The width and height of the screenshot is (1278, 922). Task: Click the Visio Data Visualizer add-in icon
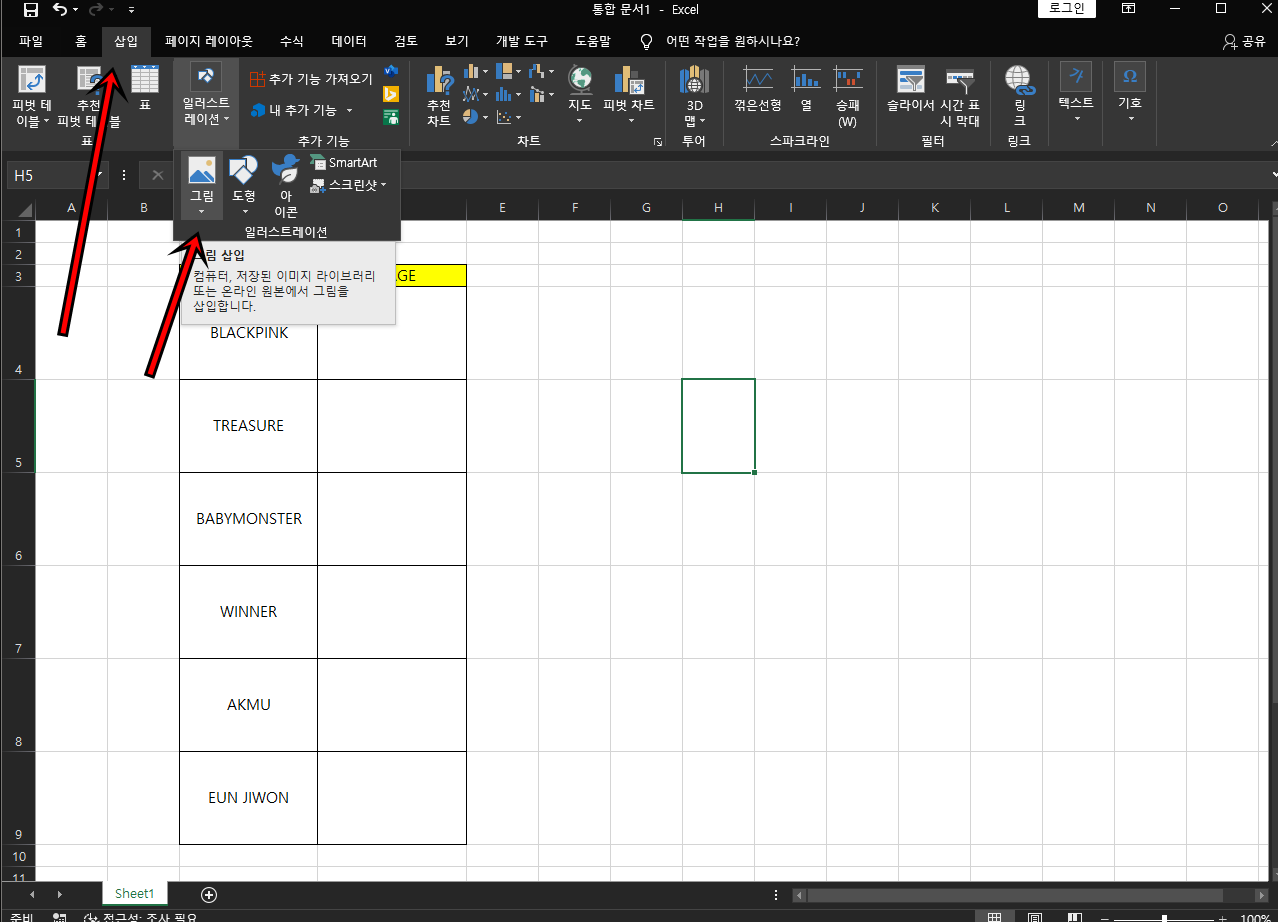(x=391, y=72)
